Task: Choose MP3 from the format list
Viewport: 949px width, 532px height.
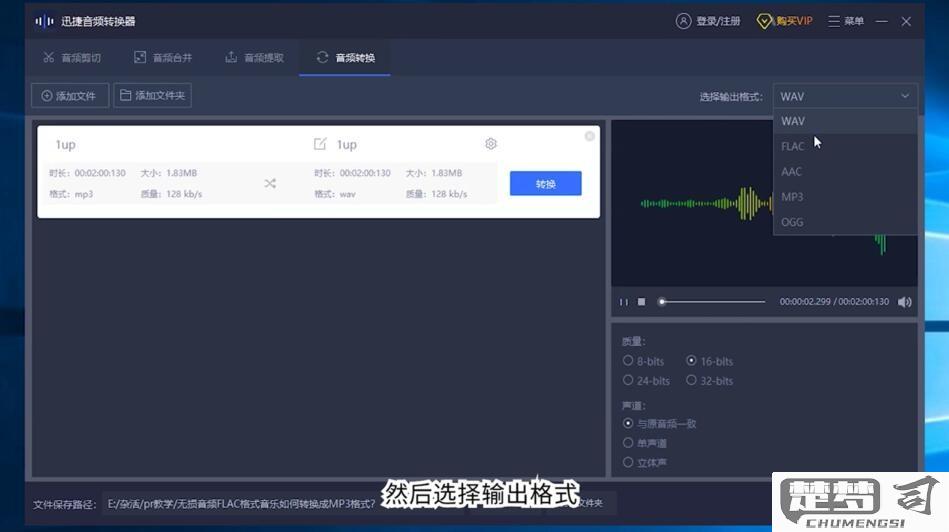Action: coord(845,197)
